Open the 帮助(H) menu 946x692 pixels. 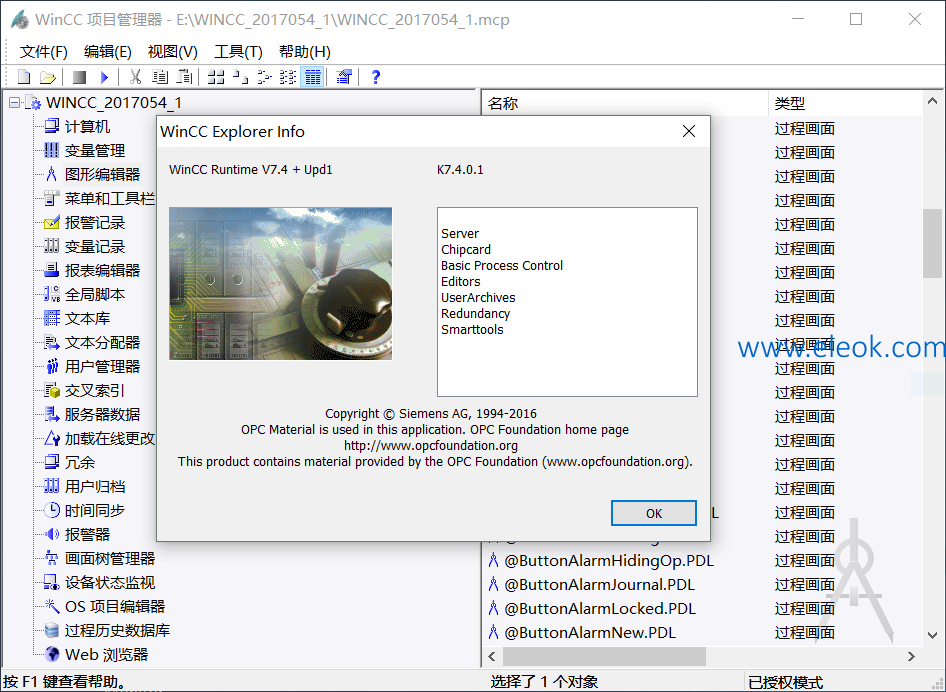[x=305, y=52]
